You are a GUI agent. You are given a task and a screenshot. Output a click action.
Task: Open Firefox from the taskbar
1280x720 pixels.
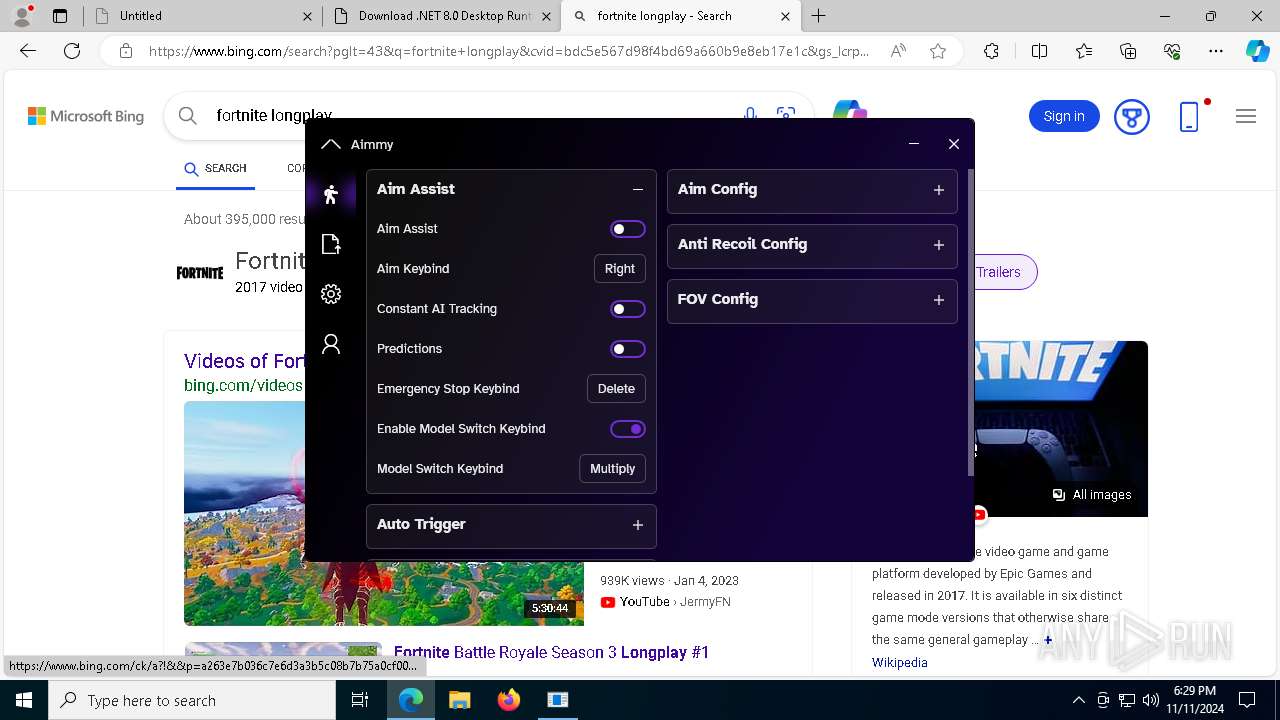click(x=509, y=700)
